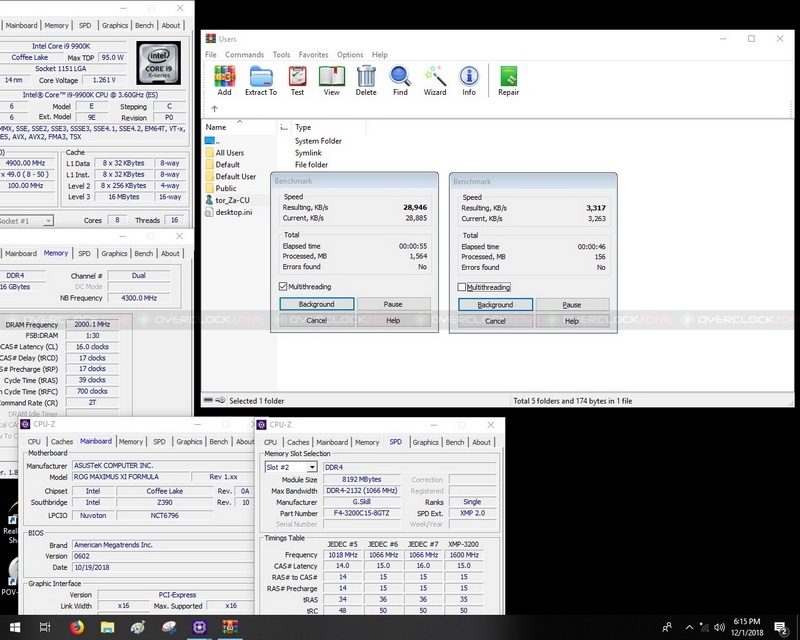The width and height of the screenshot is (800, 640).
Task: Open the WinRAR Tools menu
Action: [281, 55]
